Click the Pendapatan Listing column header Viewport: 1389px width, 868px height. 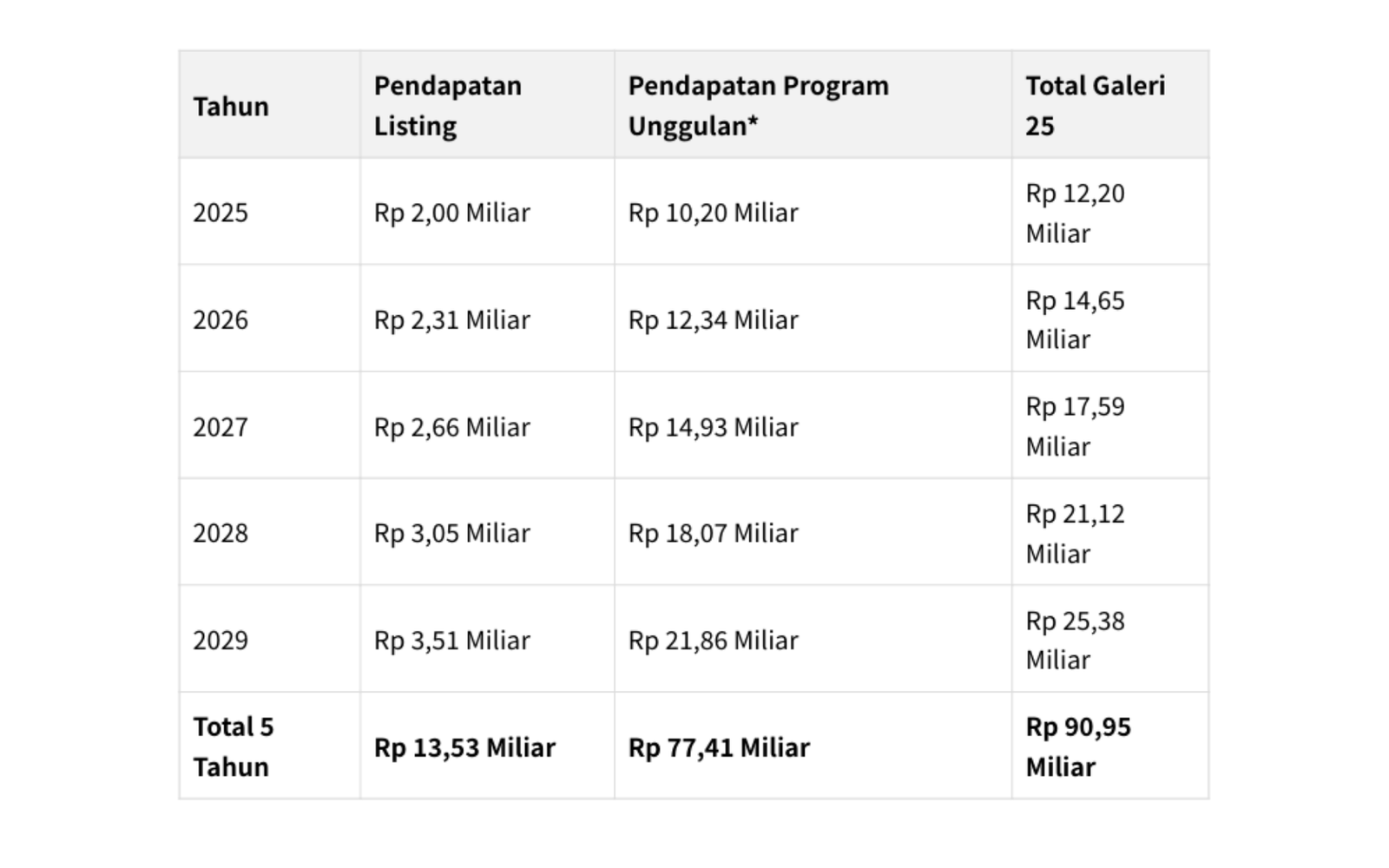pyautogui.click(x=448, y=106)
